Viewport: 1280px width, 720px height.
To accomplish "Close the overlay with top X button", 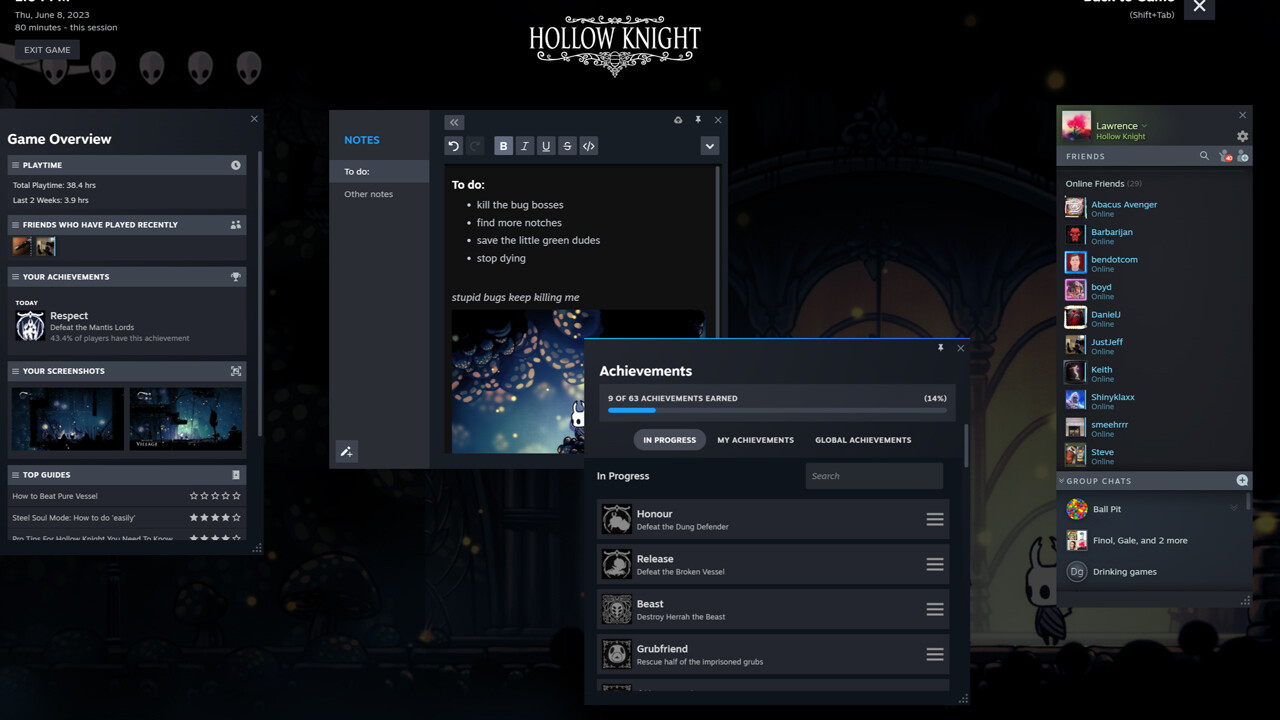I will 1199,7.
